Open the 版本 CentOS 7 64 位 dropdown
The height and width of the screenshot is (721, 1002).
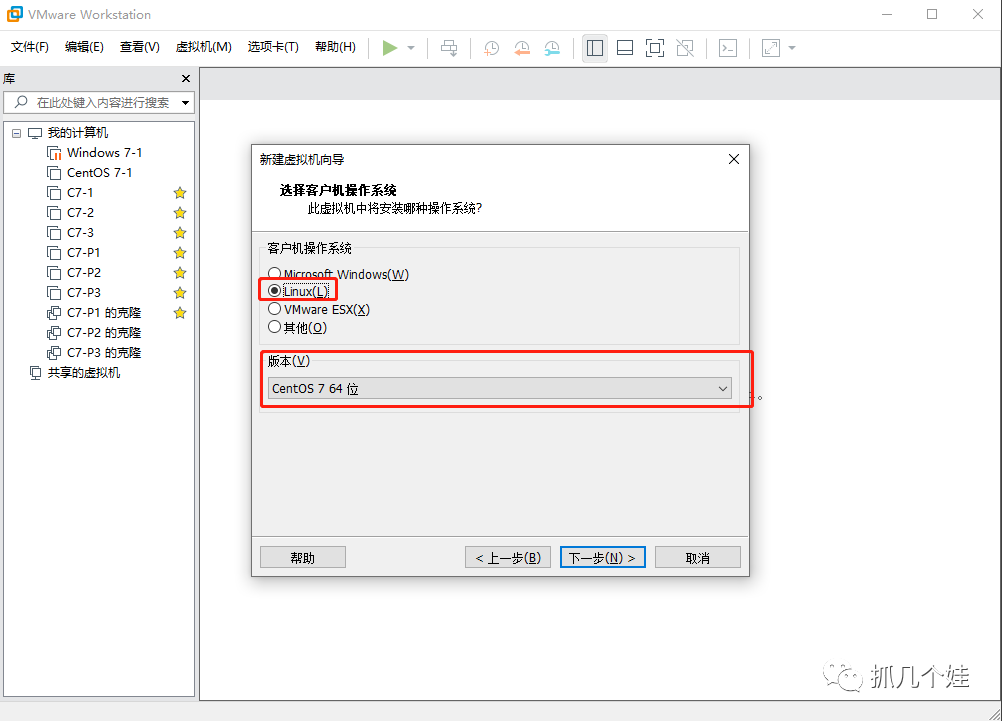pyautogui.click(x=500, y=389)
